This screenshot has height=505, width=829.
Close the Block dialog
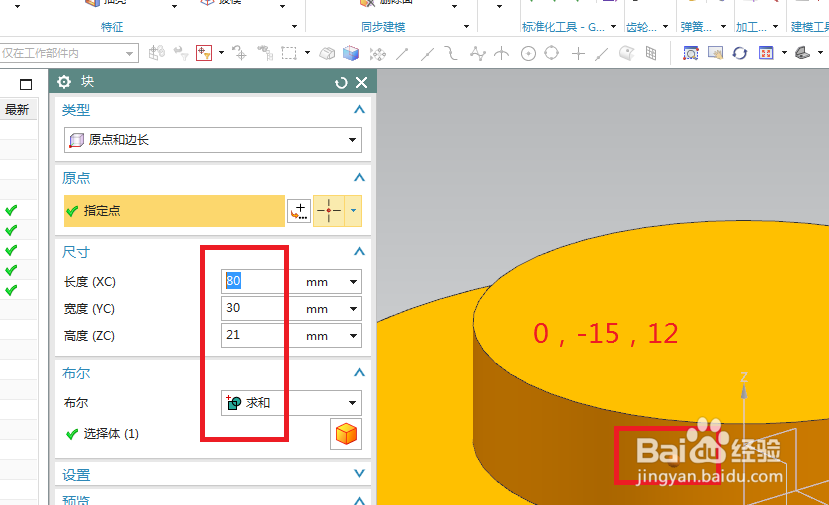(362, 82)
